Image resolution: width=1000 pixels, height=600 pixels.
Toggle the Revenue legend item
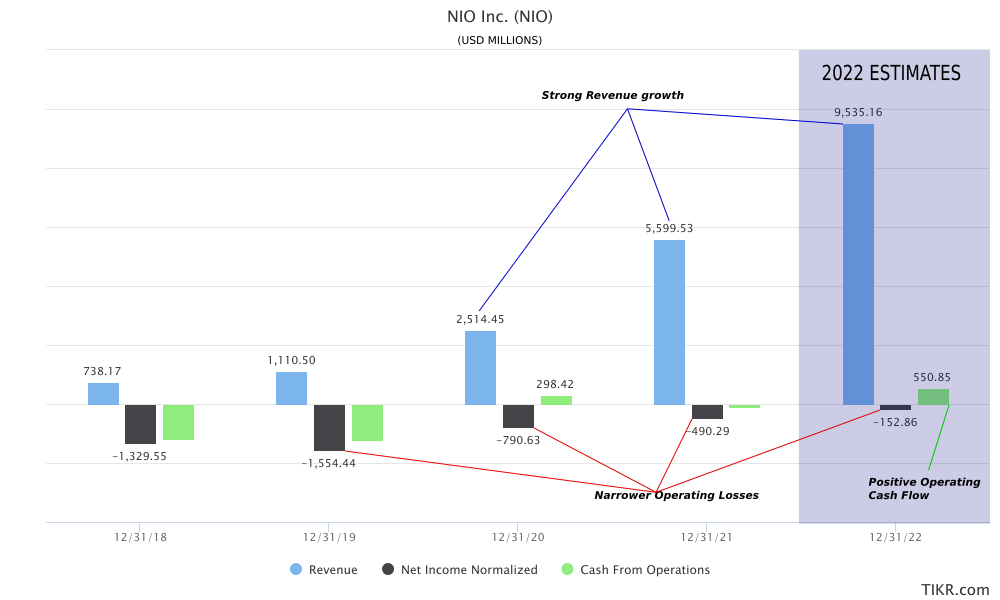coord(323,569)
